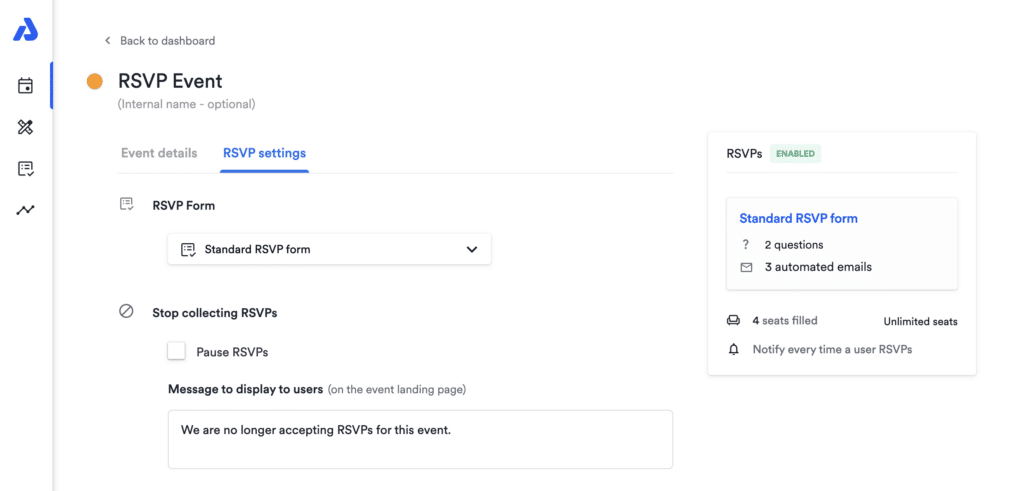The height and width of the screenshot is (491, 1024).
Task: Click the Pause RSVPs label
Action: pyautogui.click(x=232, y=352)
